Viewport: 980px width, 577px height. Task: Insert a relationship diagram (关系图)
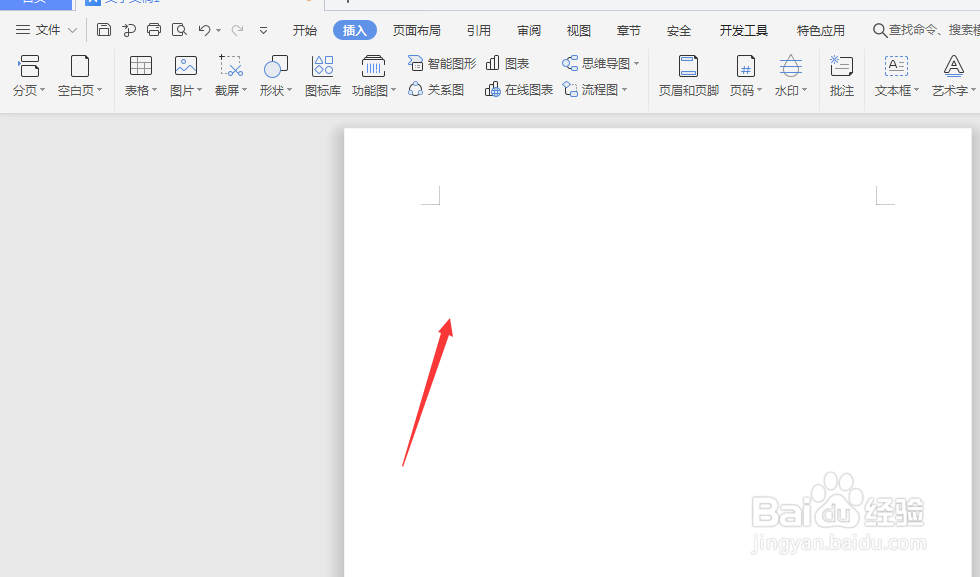coord(436,89)
